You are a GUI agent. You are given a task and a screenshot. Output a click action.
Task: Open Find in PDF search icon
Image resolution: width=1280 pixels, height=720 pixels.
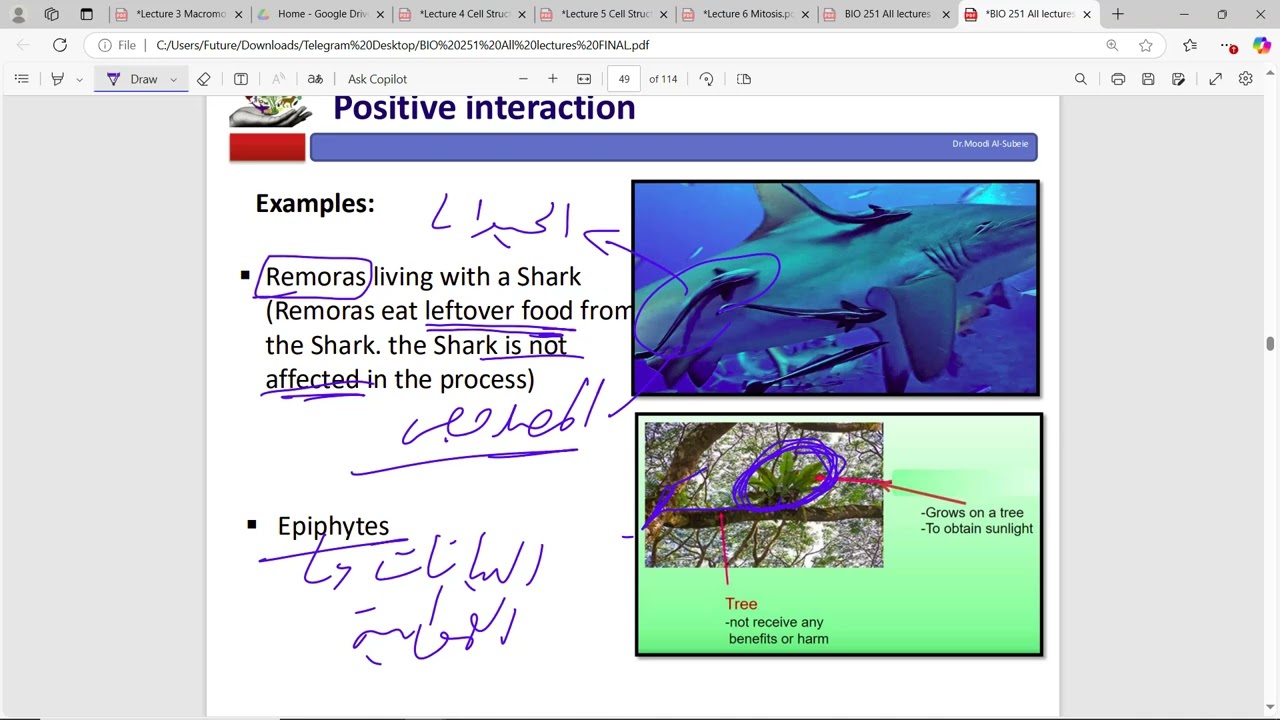[x=1080, y=79]
